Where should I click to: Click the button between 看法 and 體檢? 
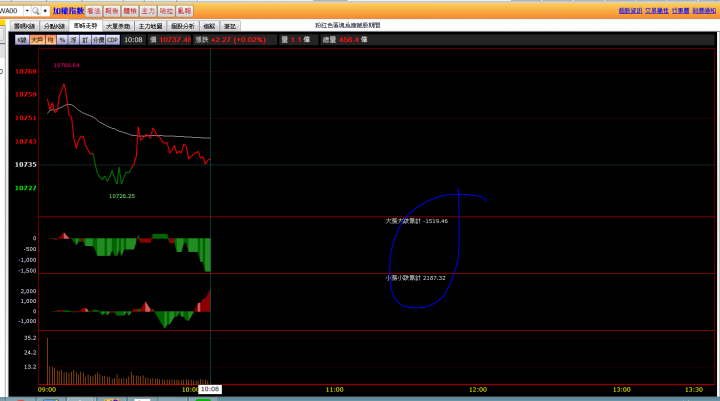click(112, 11)
